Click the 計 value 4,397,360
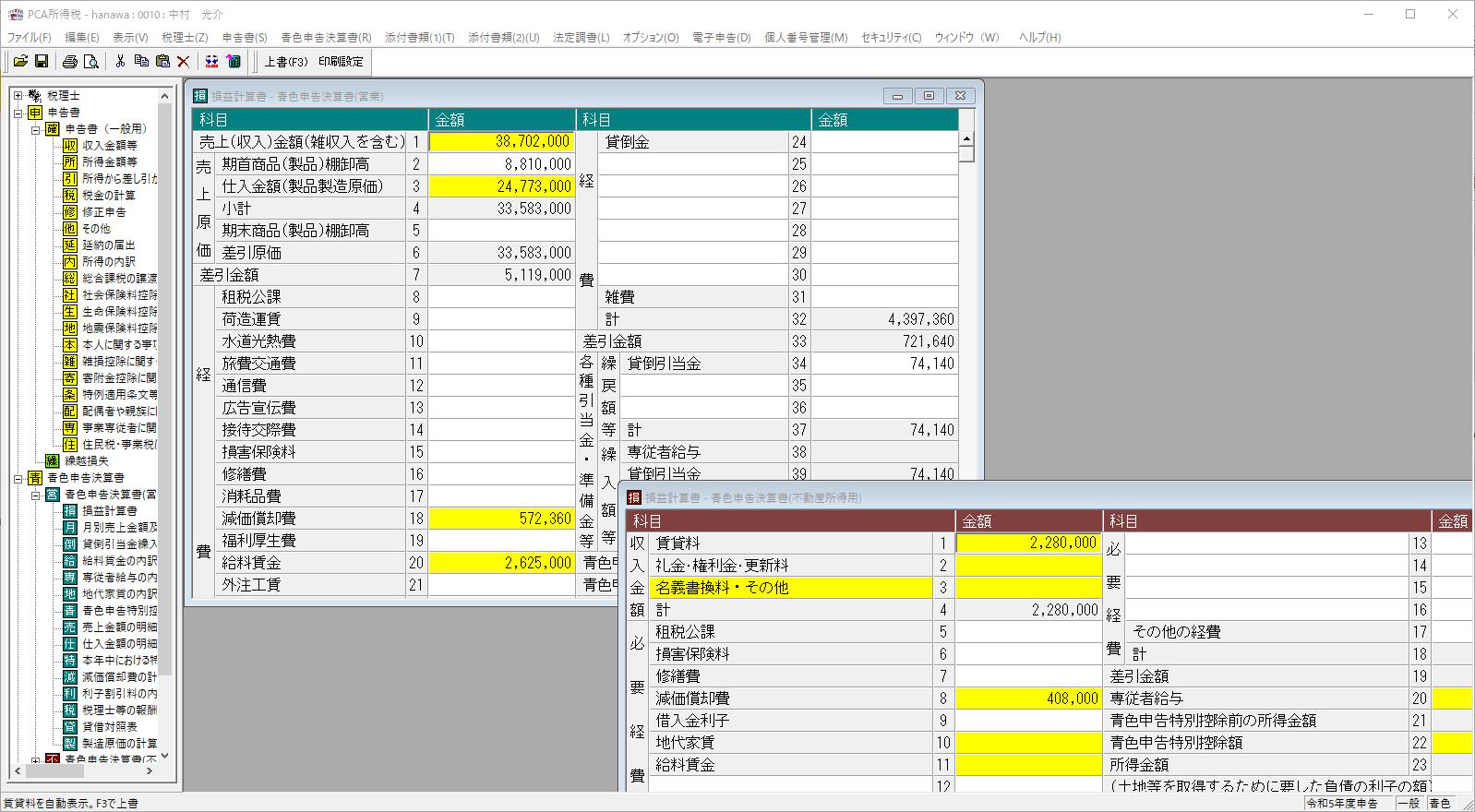The image size is (1475, 812). [885, 319]
